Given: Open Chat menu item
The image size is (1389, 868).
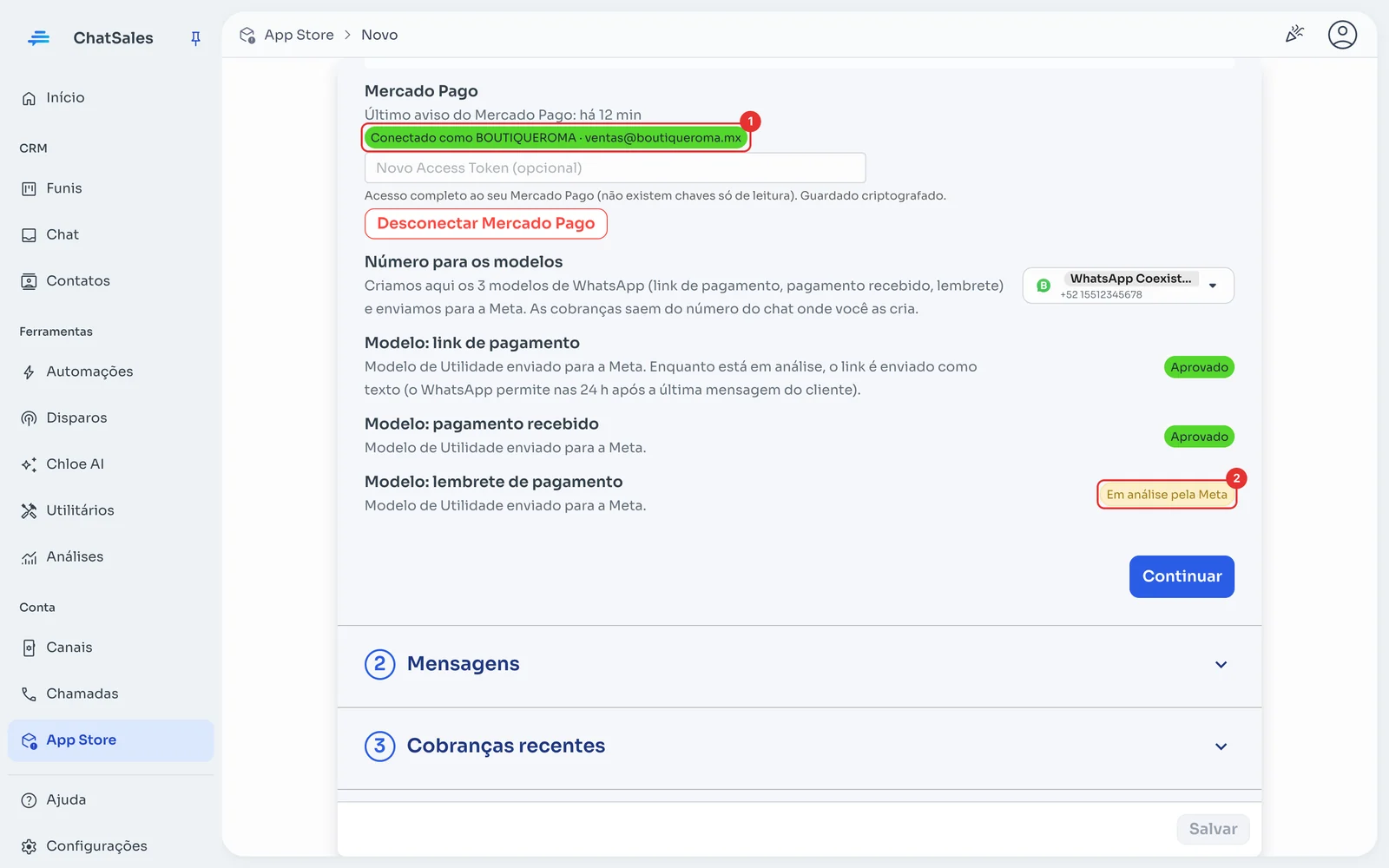Looking at the screenshot, I should (x=110, y=235).
